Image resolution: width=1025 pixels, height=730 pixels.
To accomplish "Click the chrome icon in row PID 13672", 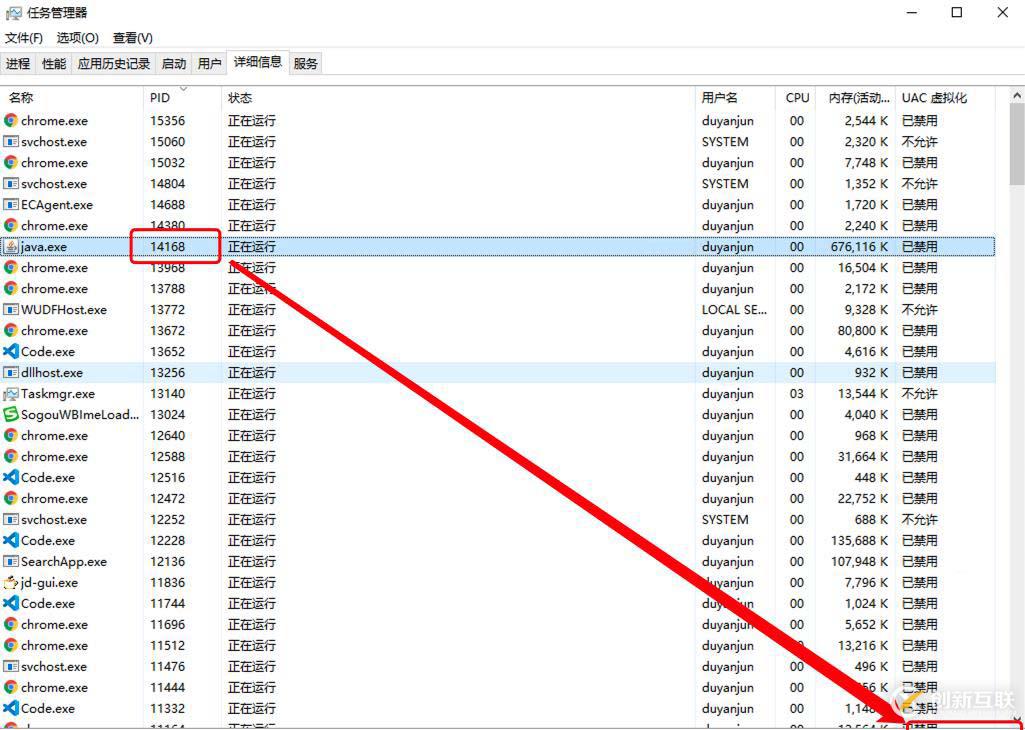I will tap(10, 330).
